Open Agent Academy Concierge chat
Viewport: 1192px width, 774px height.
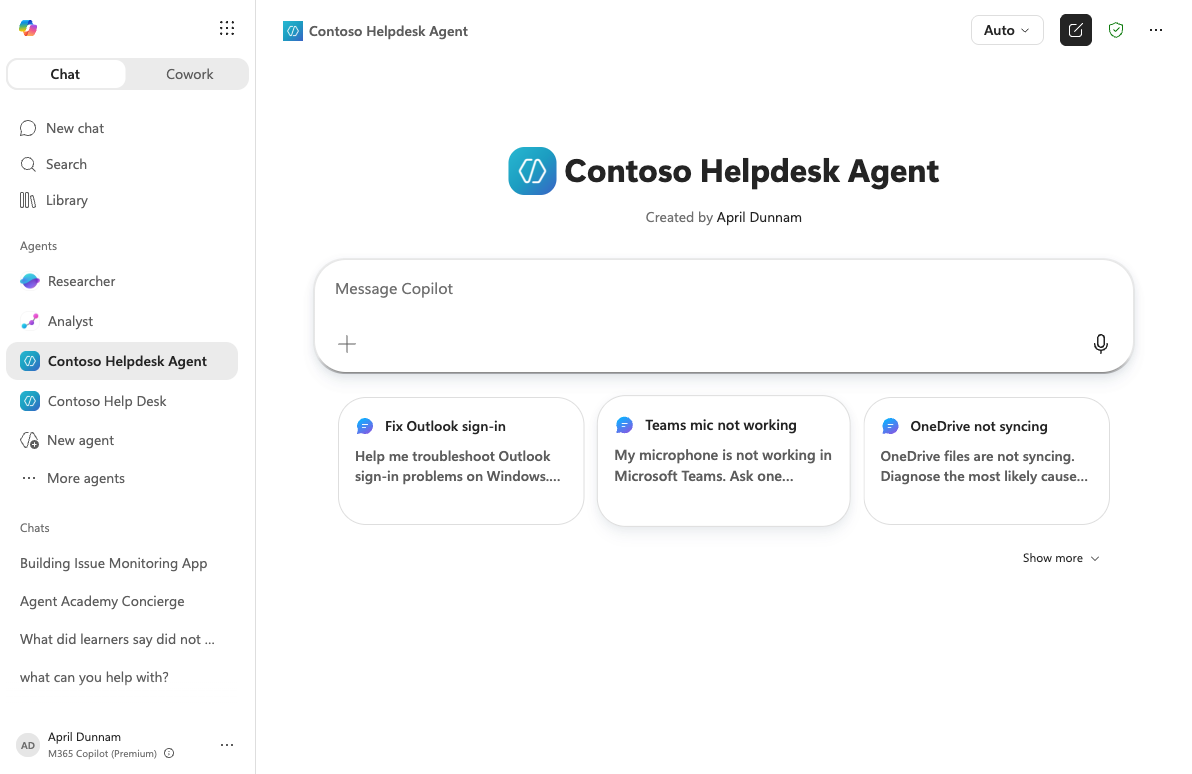pos(102,601)
